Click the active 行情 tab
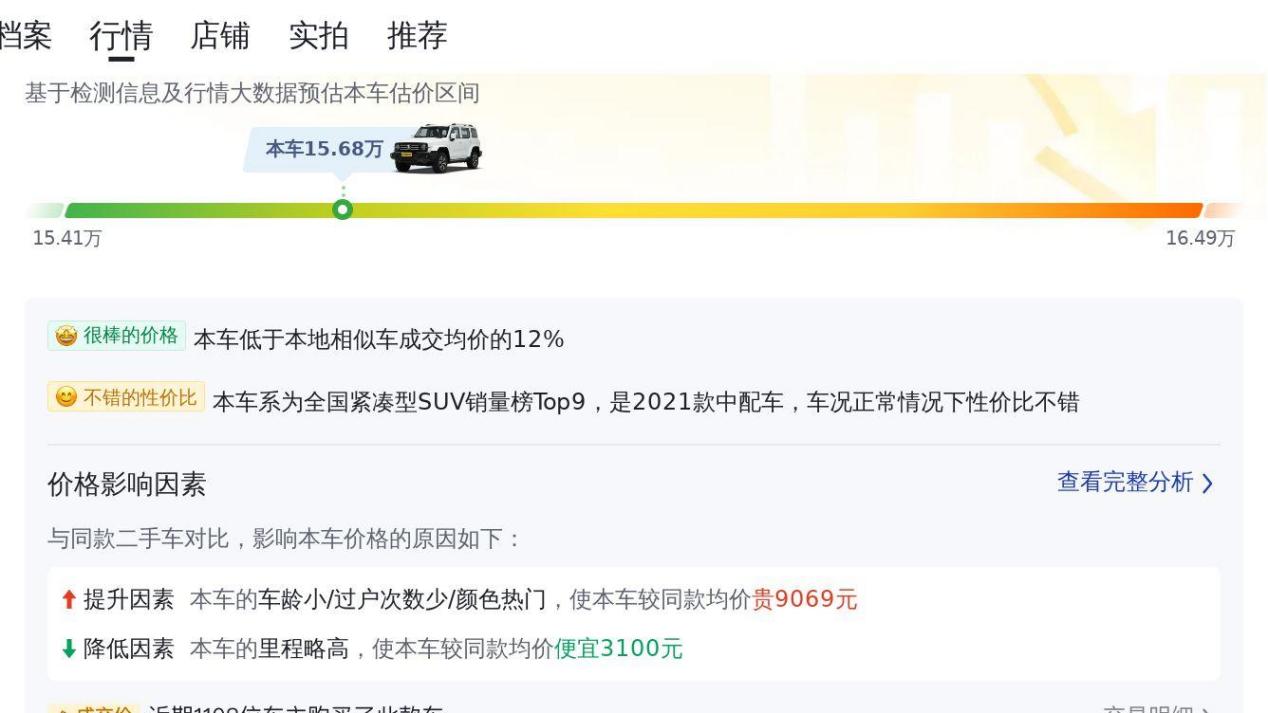The height and width of the screenshot is (713, 1268). 121,36
